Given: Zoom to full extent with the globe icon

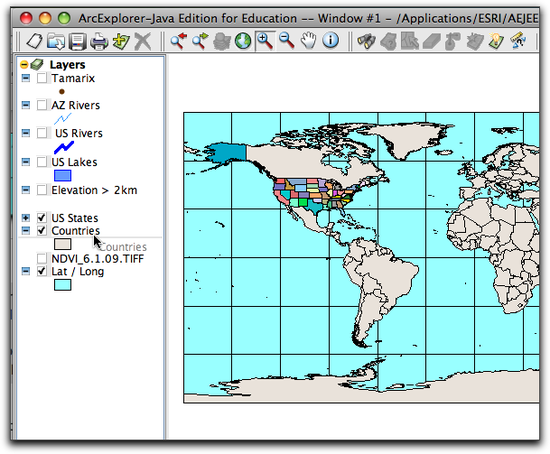Looking at the screenshot, I should (x=243, y=41).
